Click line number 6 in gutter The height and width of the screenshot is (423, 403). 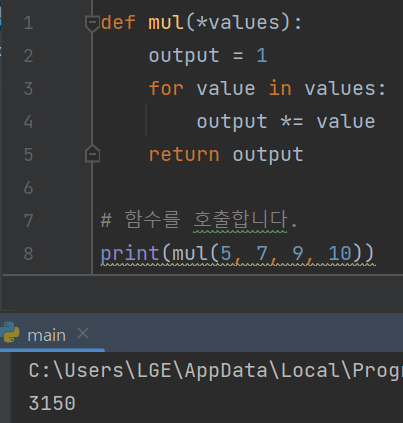coord(29,188)
